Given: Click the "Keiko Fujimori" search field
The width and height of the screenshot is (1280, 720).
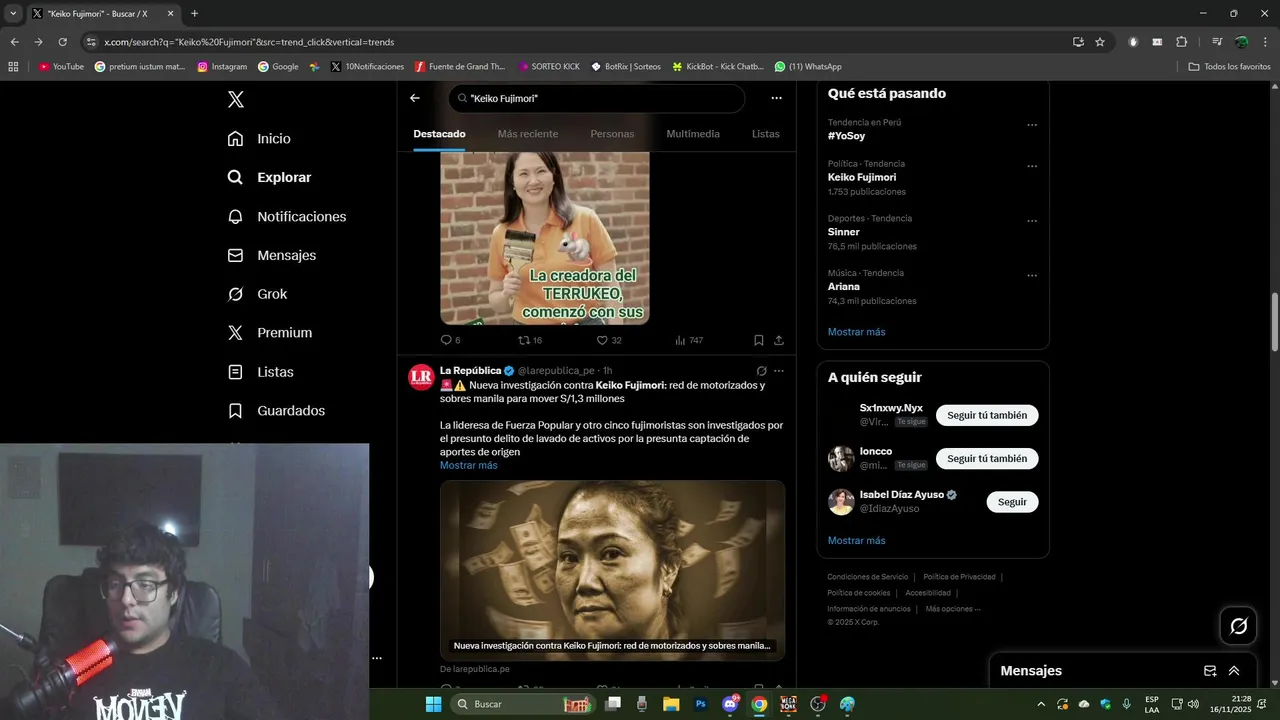Looking at the screenshot, I should point(597,98).
